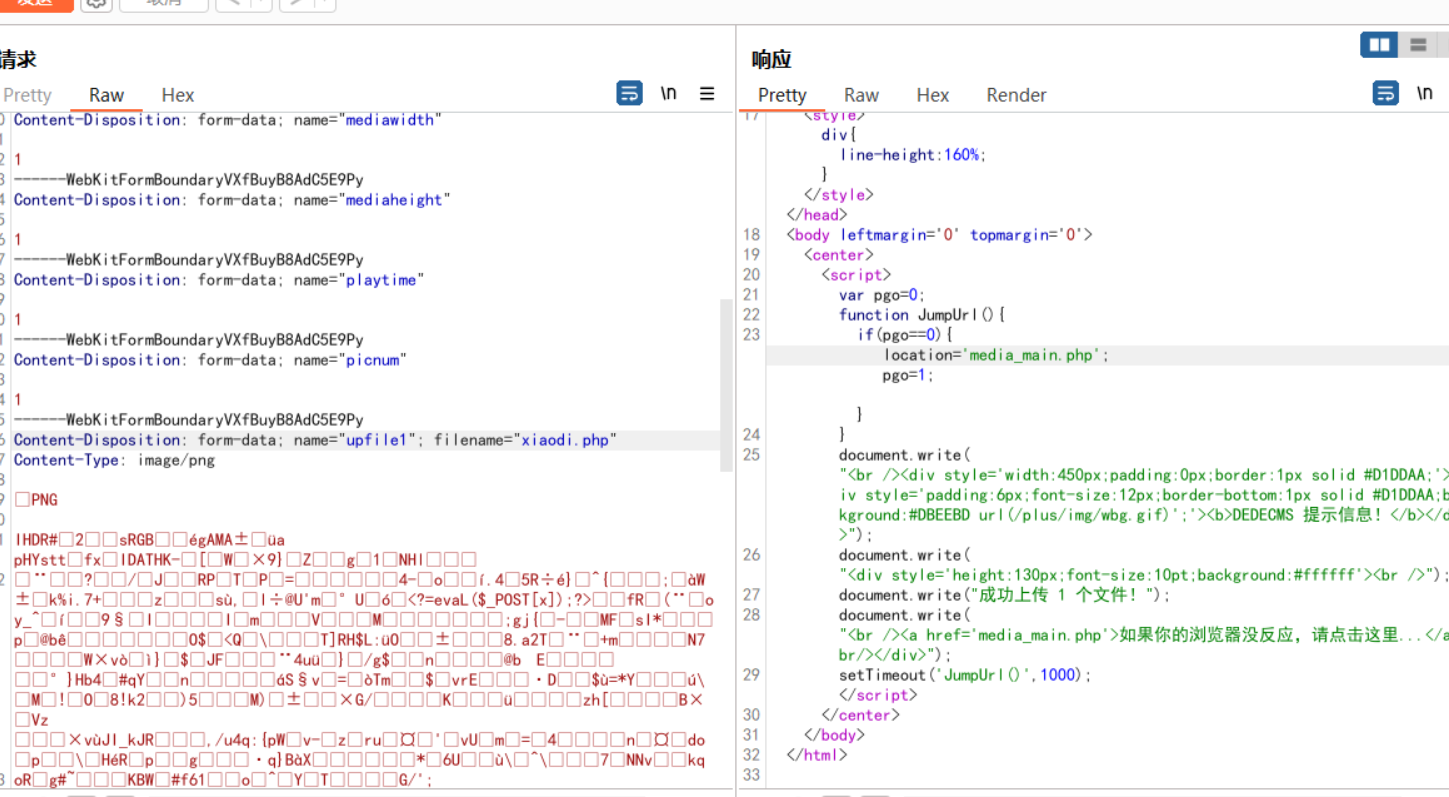1449x797 pixels.
Task: Click the "function JumpUrl(){" line
Action: 922,315
